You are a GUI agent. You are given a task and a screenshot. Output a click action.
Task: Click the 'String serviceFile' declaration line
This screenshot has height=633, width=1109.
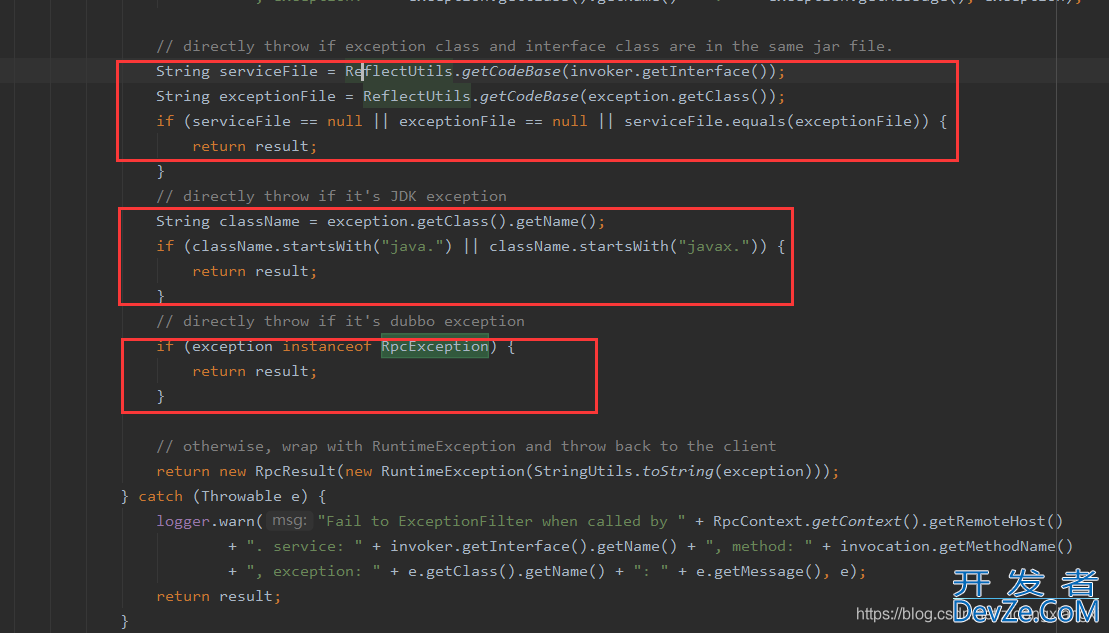(x=470, y=71)
